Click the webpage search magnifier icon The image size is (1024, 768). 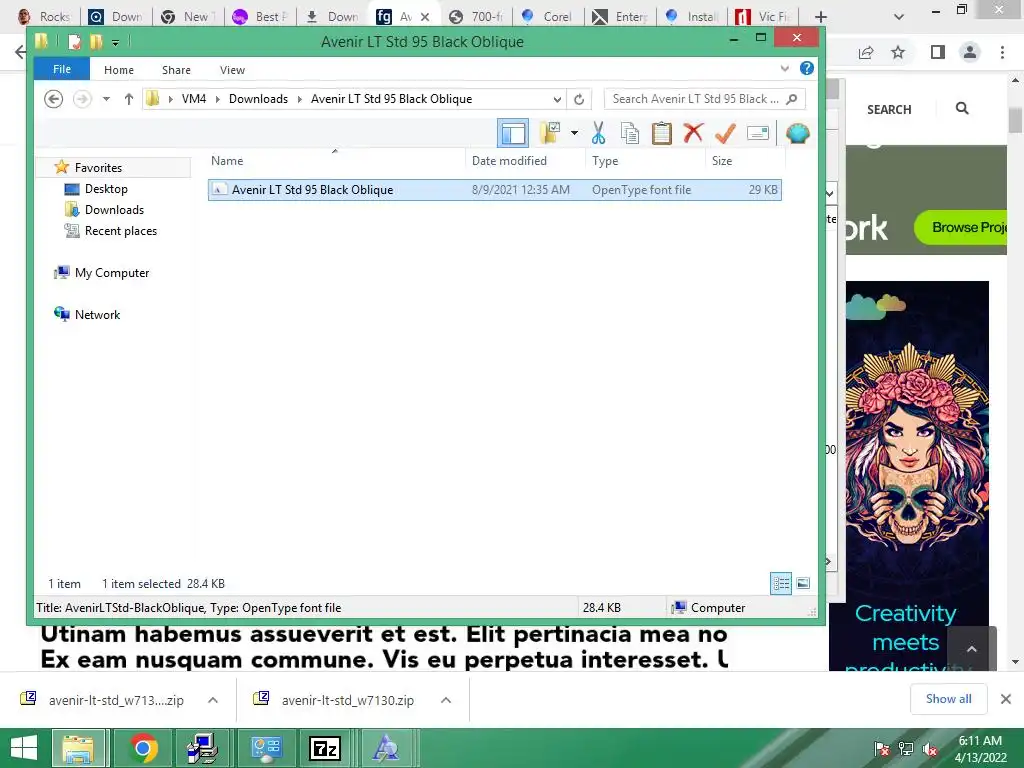pos(962,108)
